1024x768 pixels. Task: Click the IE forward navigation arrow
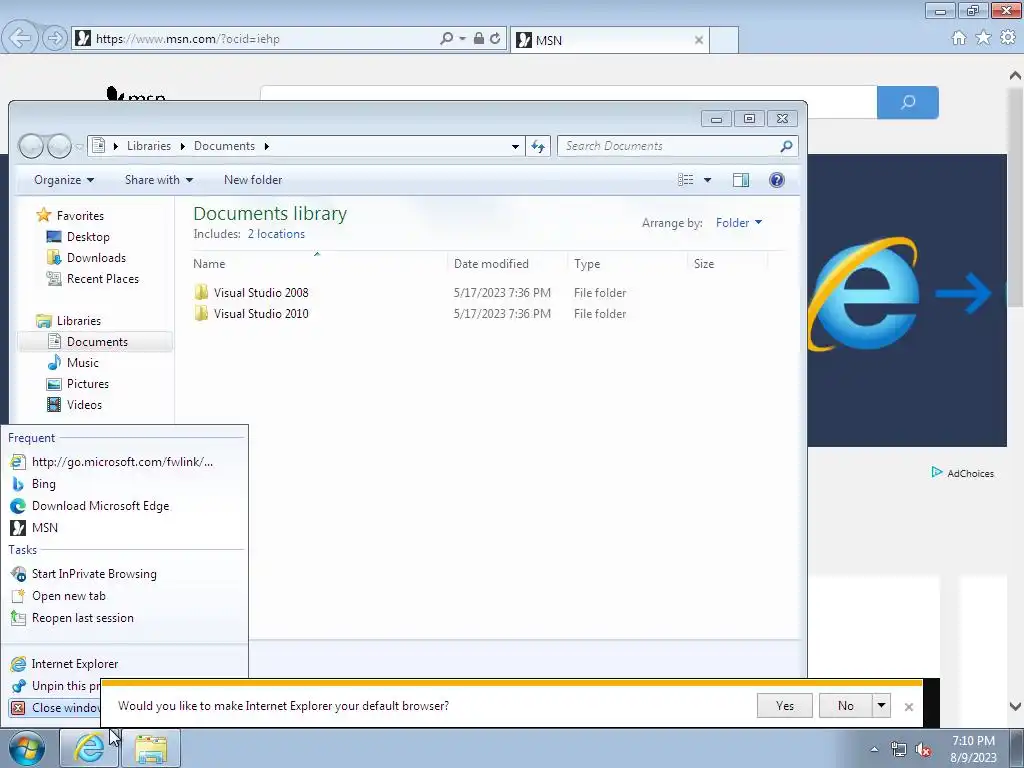click(x=55, y=39)
